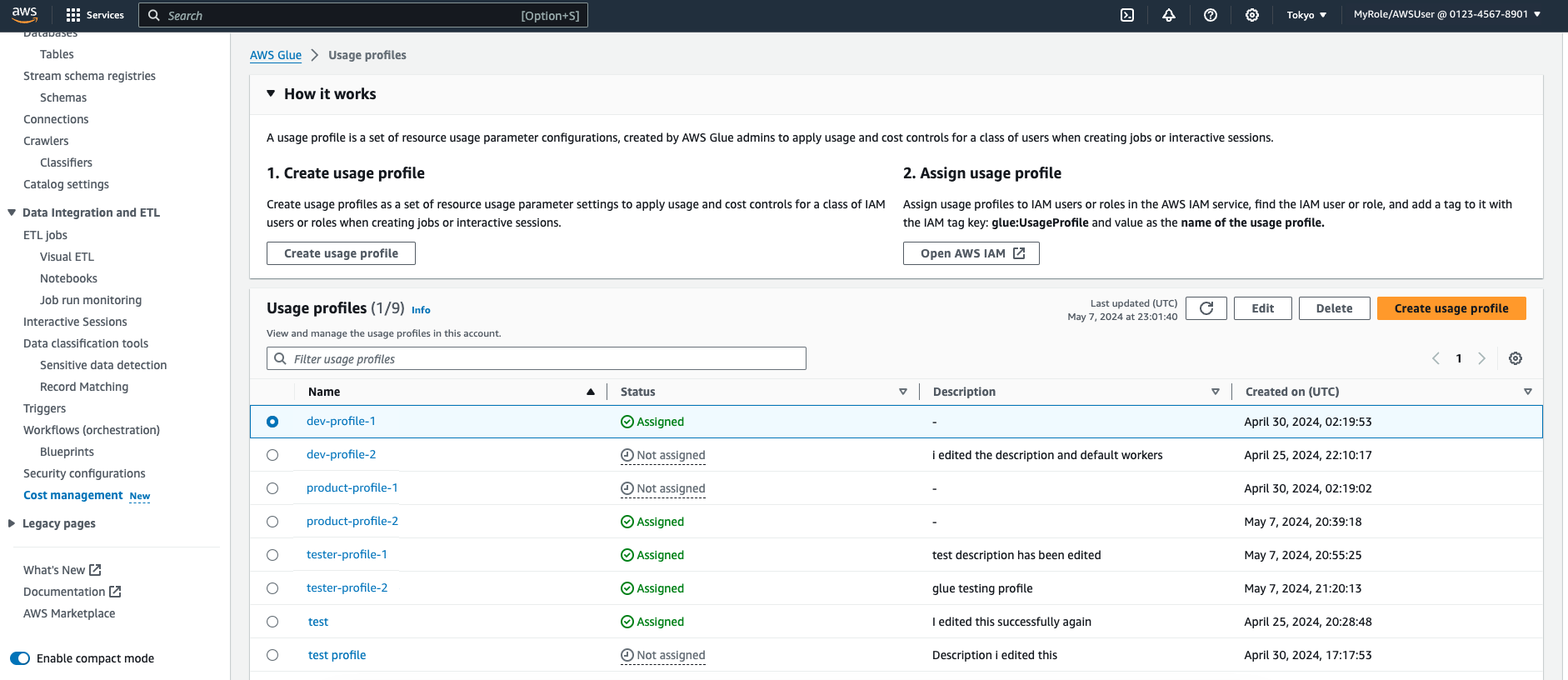The height and width of the screenshot is (680, 1568).
Task: Open the help question mark icon
Action: coord(1211,15)
